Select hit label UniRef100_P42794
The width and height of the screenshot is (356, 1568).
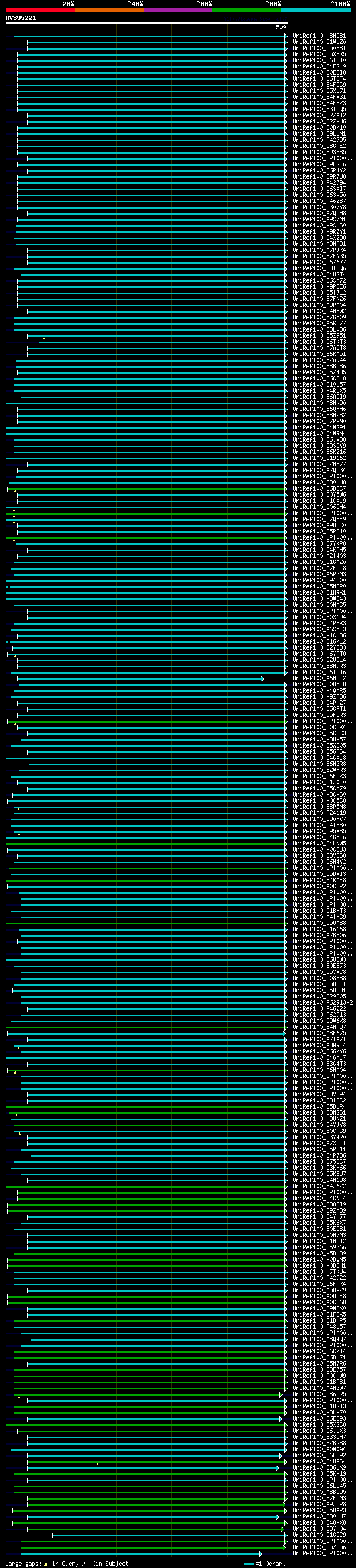[319, 182]
